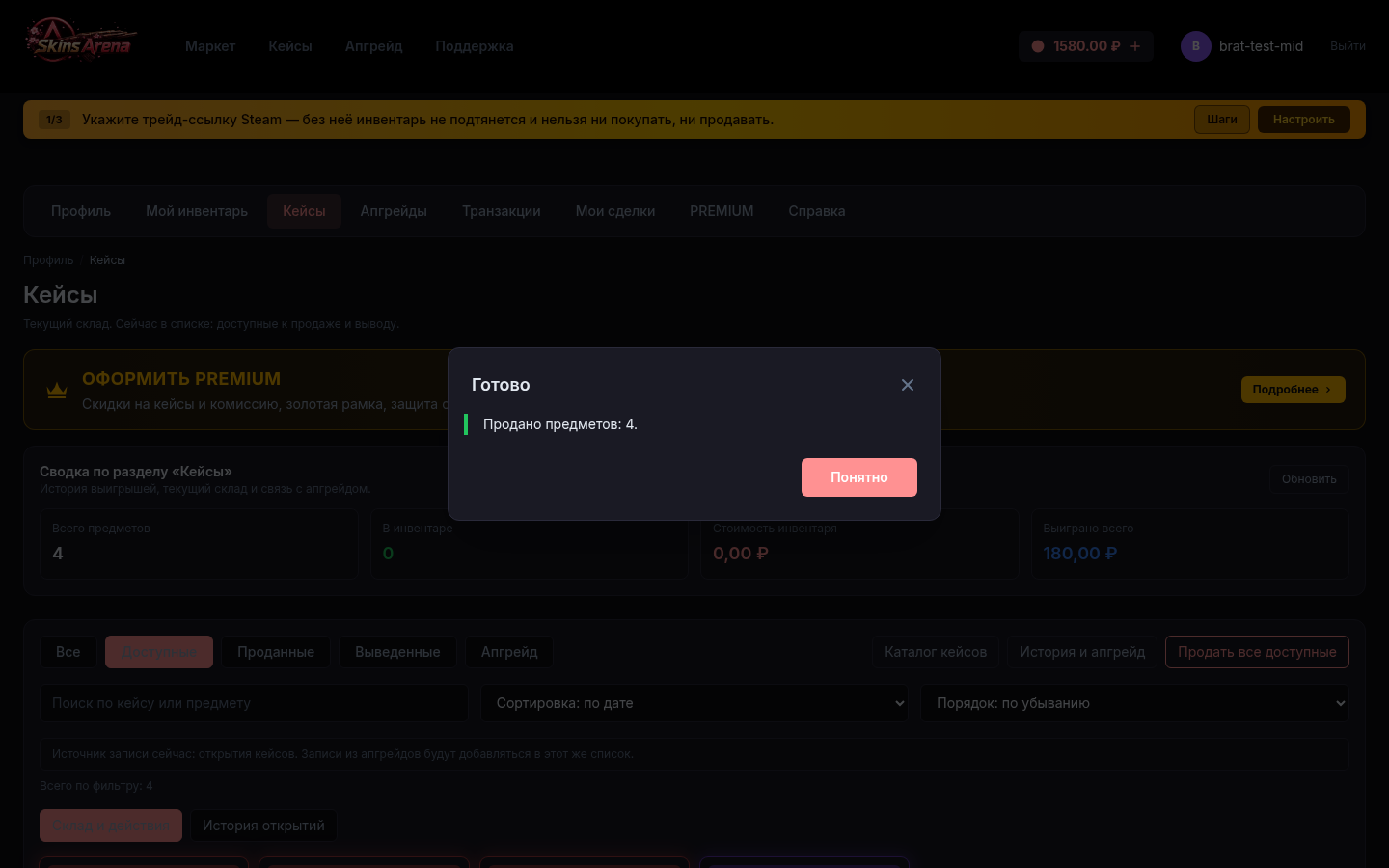Open the PREMIUM tab
This screenshot has width=1389, height=868.
[x=722, y=211]
